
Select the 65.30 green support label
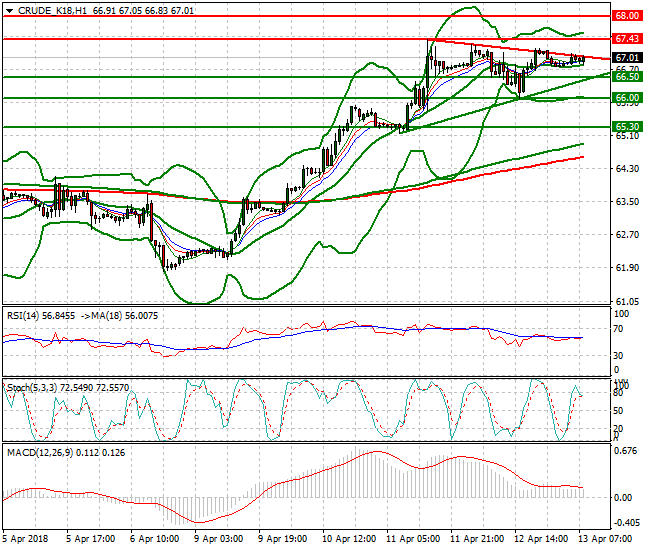coord(627,127)
